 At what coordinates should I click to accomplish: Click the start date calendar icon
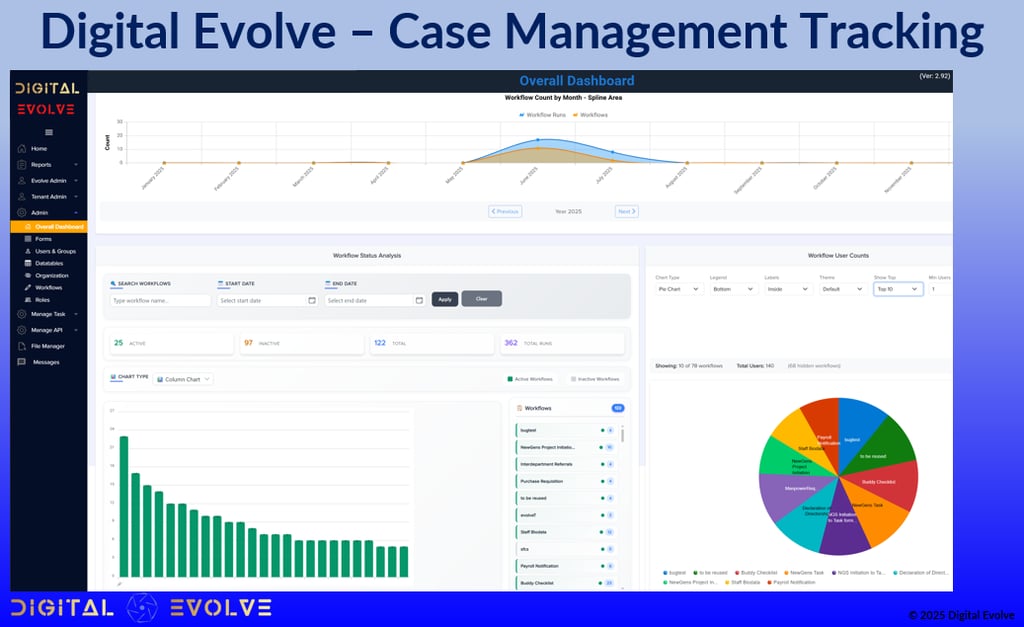(x=312, y=300)
